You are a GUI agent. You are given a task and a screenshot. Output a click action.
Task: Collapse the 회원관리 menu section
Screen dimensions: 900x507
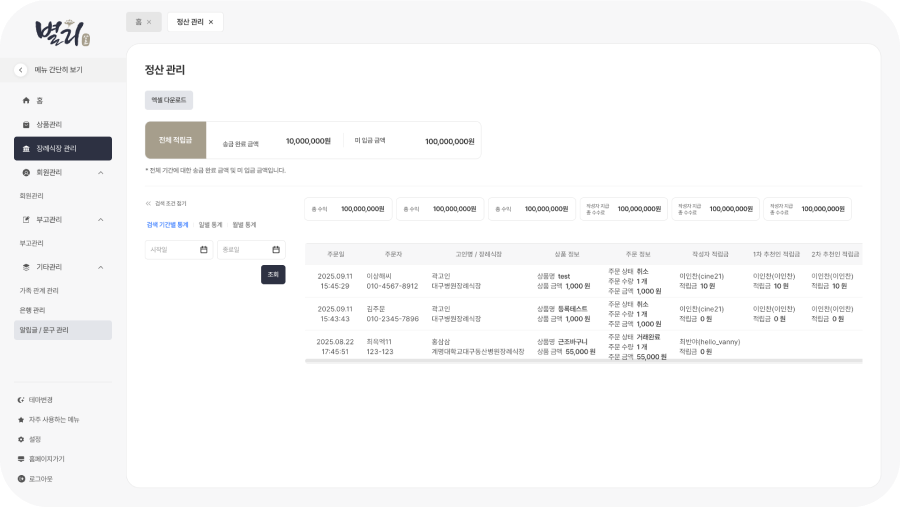[101, 173]
